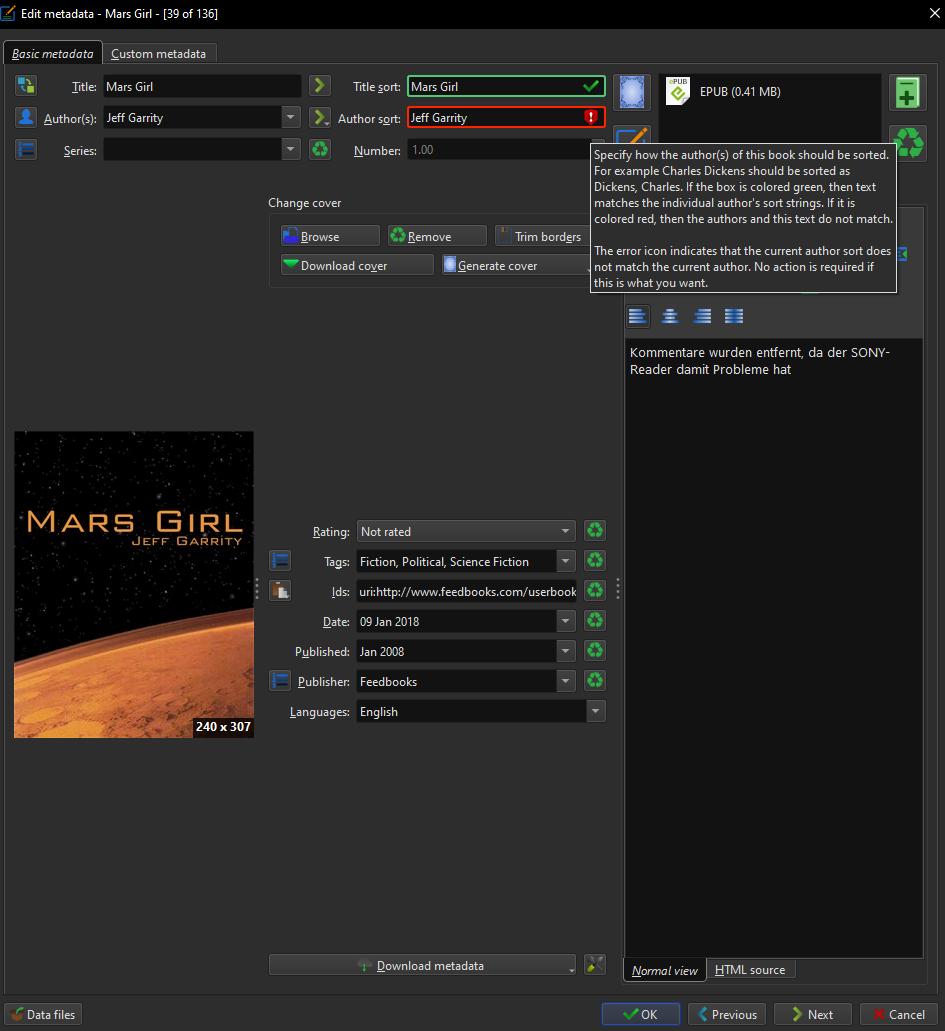Clear the Publisher with its recycle icon
945x1031 pixels.
pos(595,681)
